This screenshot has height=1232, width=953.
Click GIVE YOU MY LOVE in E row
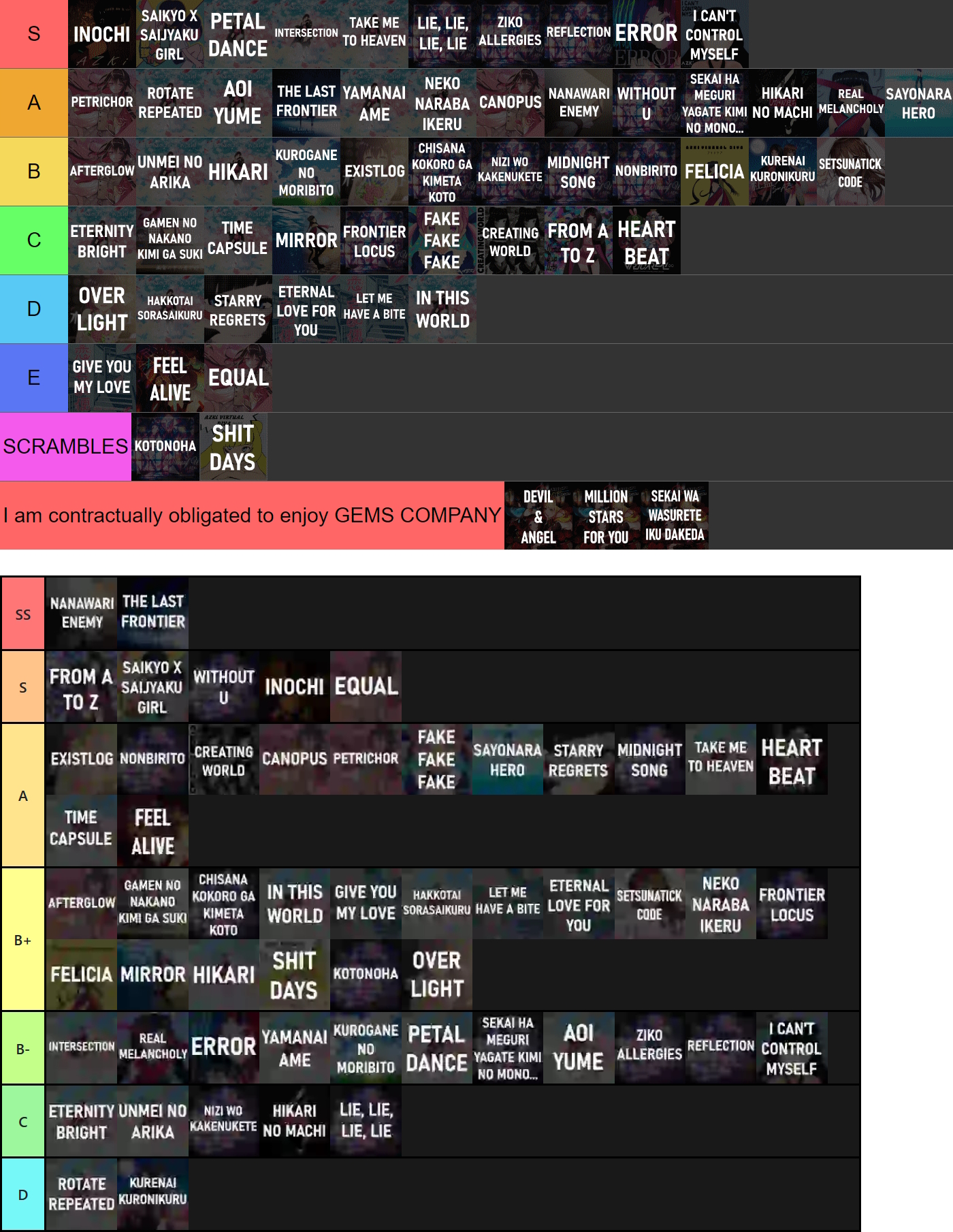(x=102, y=378)
